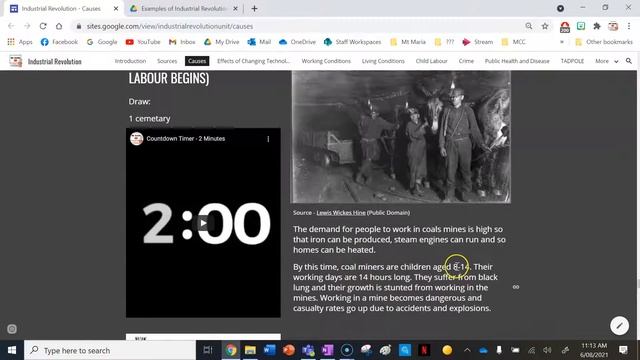
Task: Open the browser home page
Action: [x=59, y=26]
